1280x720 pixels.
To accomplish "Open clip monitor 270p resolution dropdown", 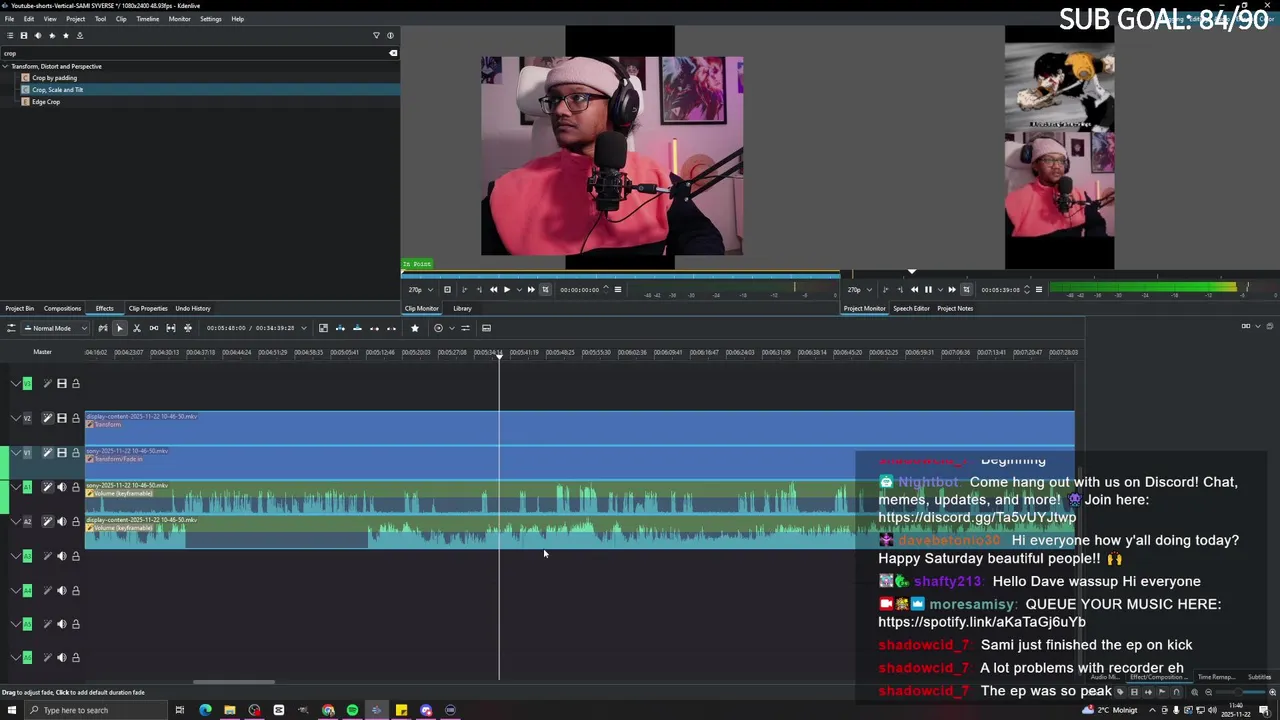I will [x=416, y=290].
